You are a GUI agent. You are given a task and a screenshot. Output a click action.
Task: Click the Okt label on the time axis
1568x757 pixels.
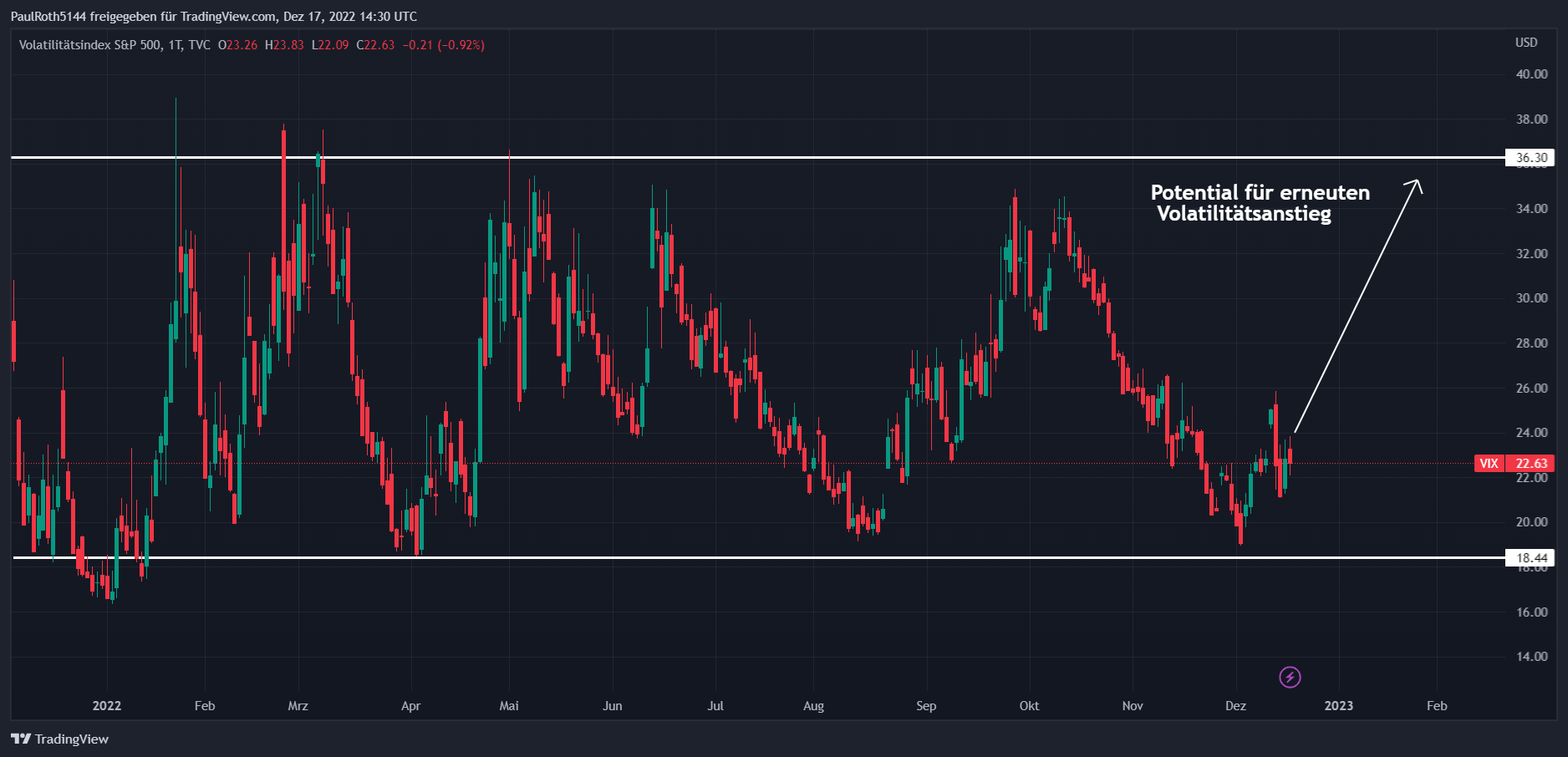click(1029, 706)
